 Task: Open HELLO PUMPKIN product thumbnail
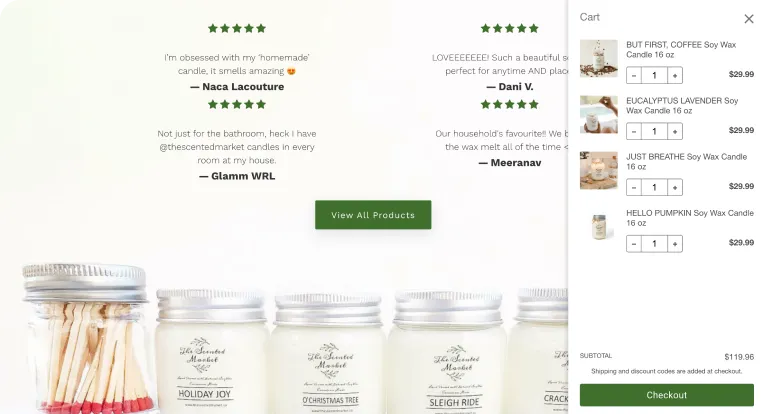(599, 227)
